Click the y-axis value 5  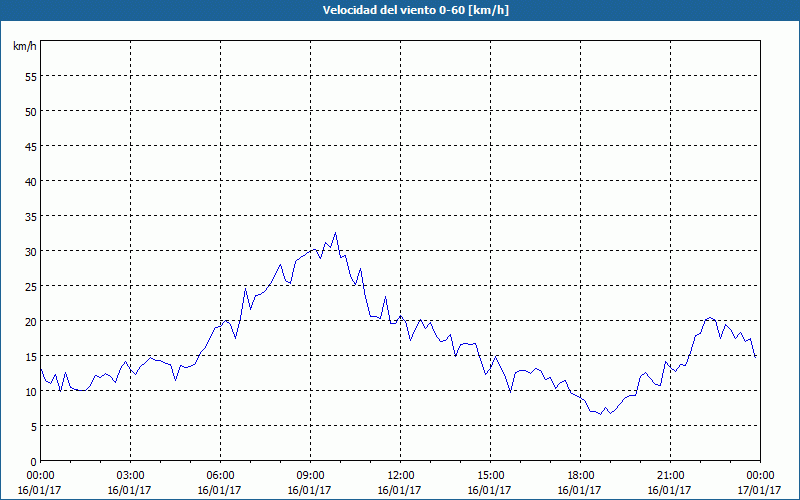click(34, 427)
